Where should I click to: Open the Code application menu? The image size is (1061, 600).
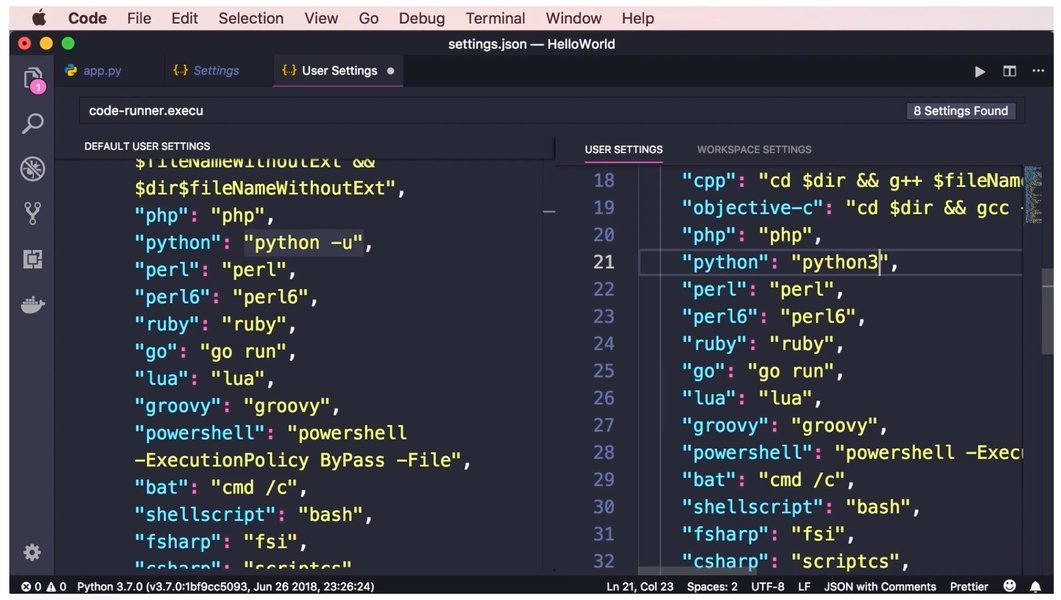tap(87, 18)
